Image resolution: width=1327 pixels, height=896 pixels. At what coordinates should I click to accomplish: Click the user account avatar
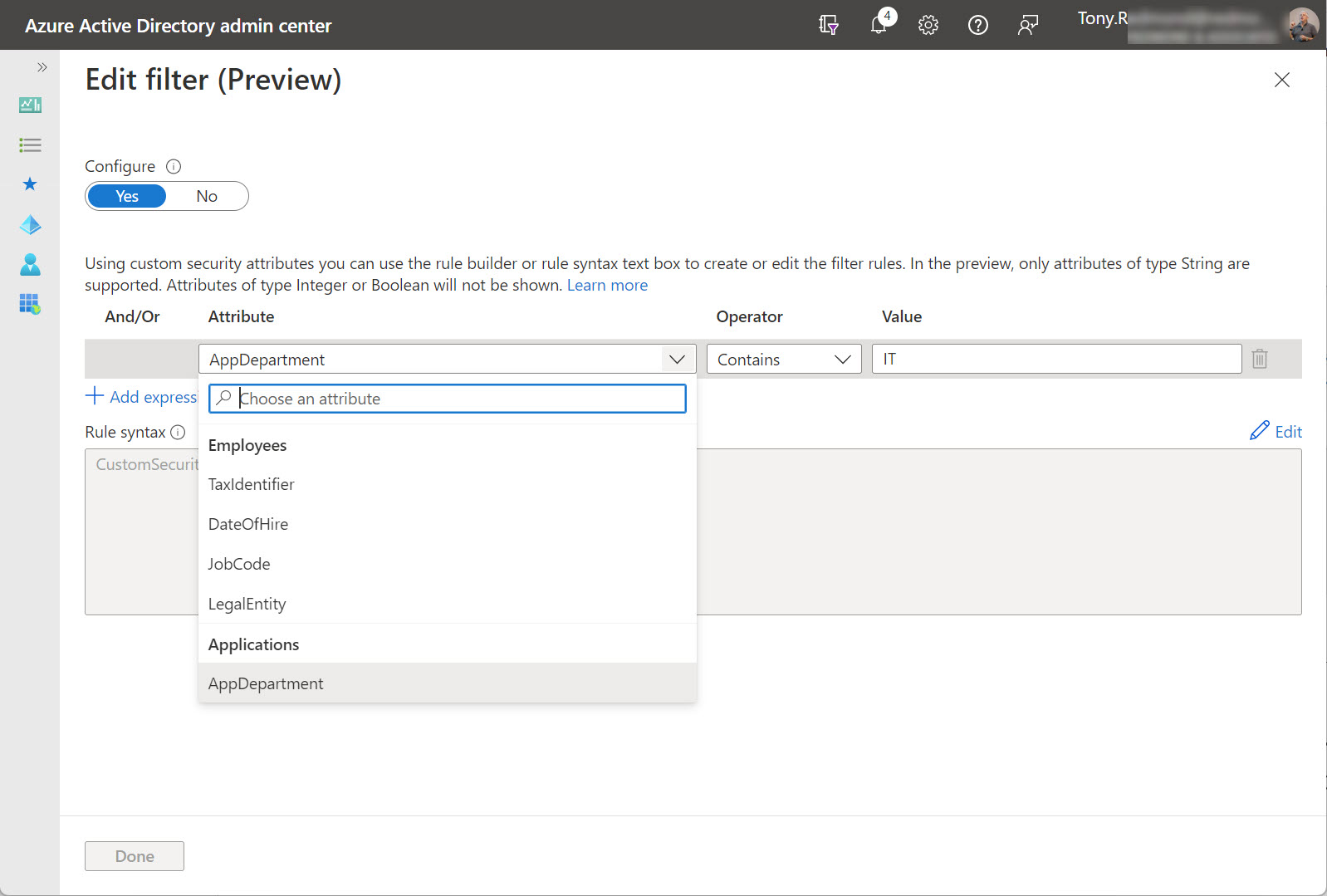(x=1302, y=25)
